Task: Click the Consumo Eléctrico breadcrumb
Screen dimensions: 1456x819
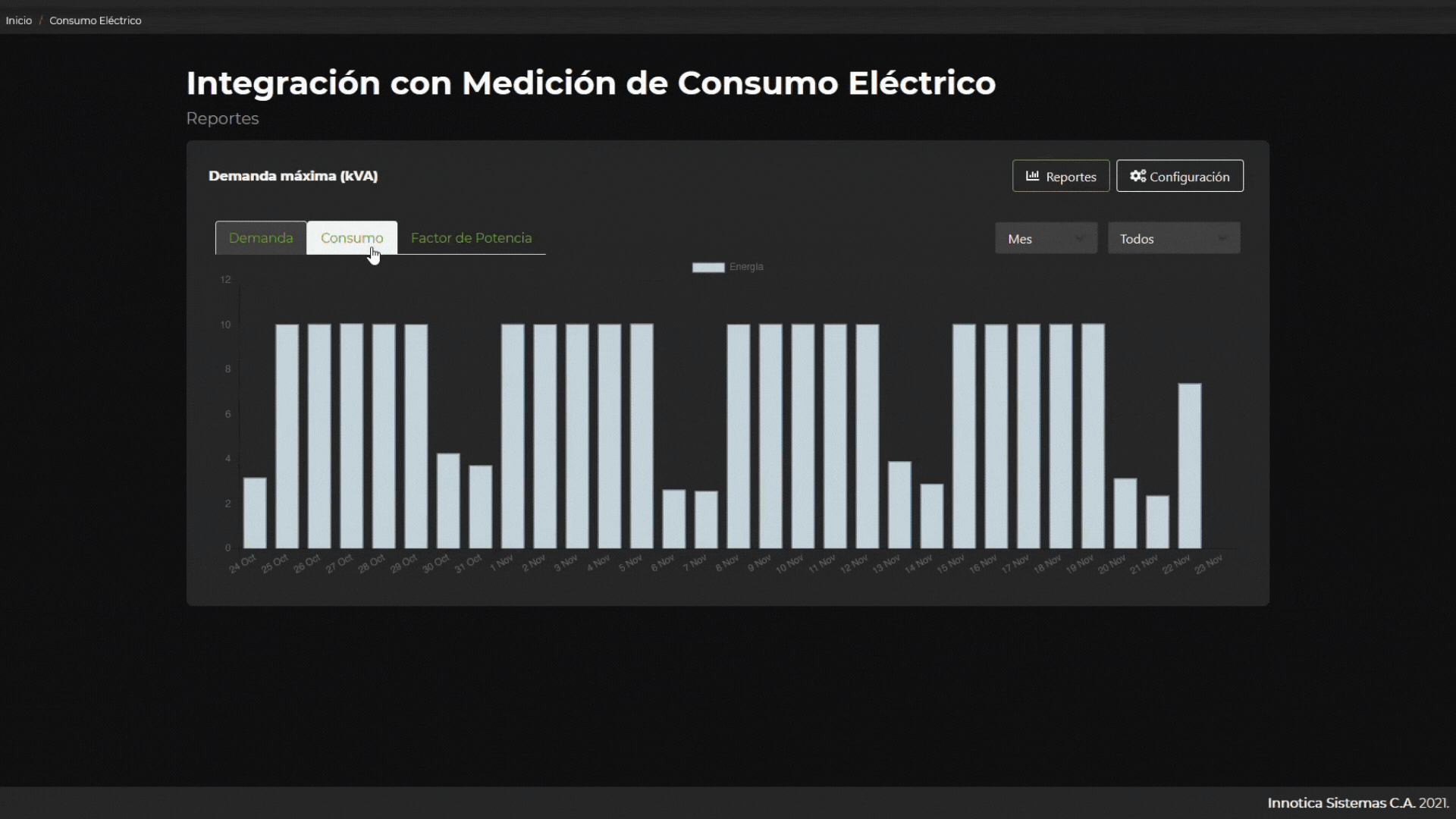Action: pyautogui.click(x=96, y=20)
